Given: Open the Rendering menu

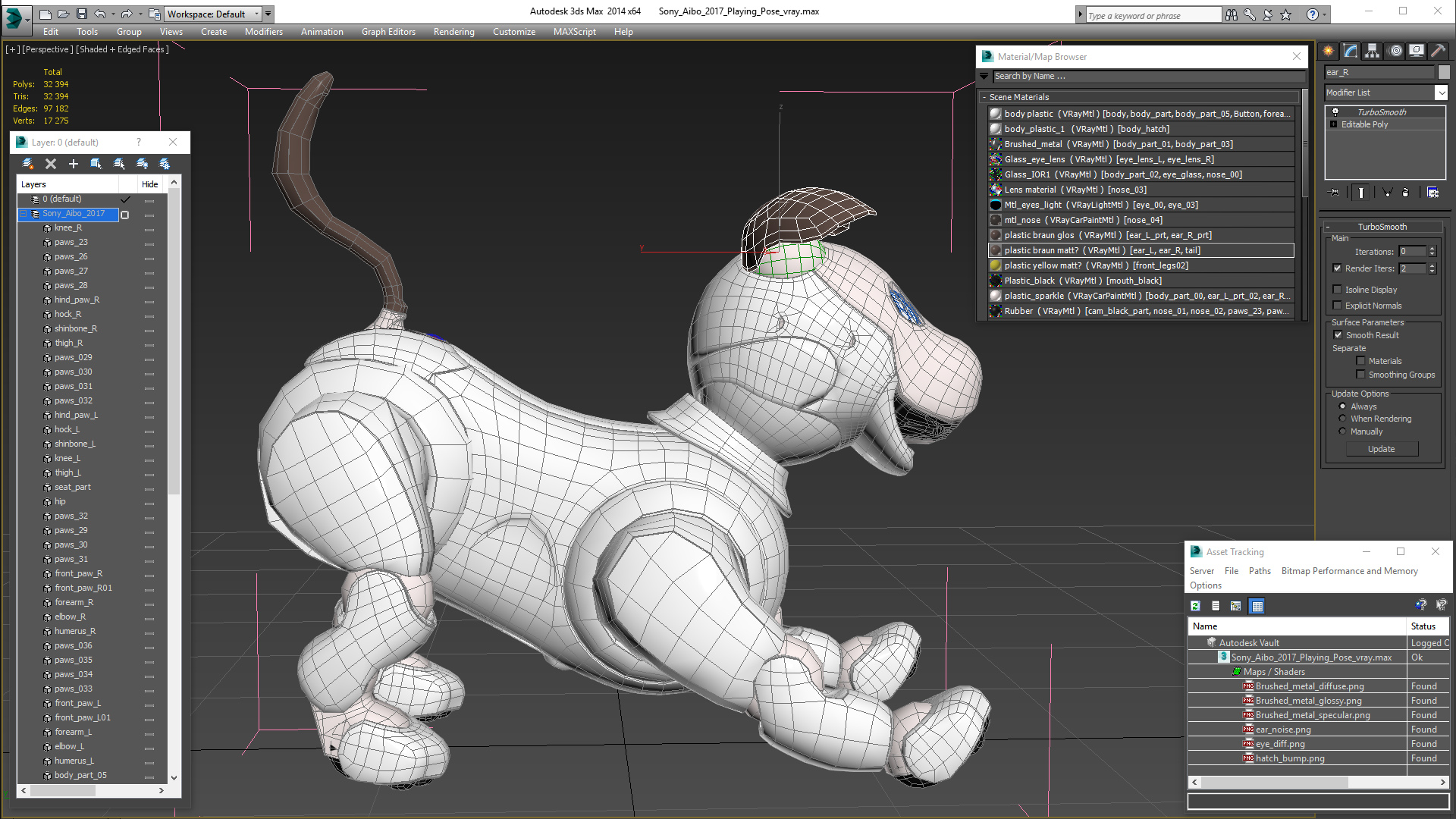Looking at the screenshot, I should click(454, 32).
